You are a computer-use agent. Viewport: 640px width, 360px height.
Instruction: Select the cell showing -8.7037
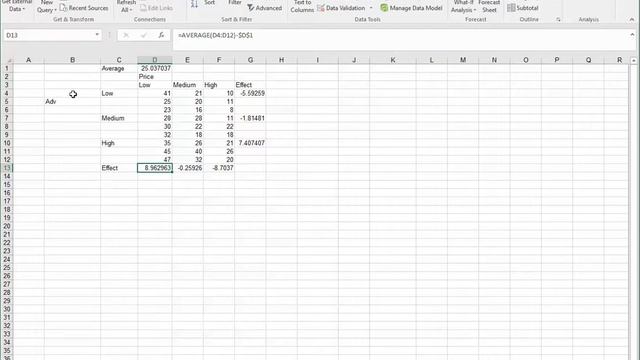point(219,168)
